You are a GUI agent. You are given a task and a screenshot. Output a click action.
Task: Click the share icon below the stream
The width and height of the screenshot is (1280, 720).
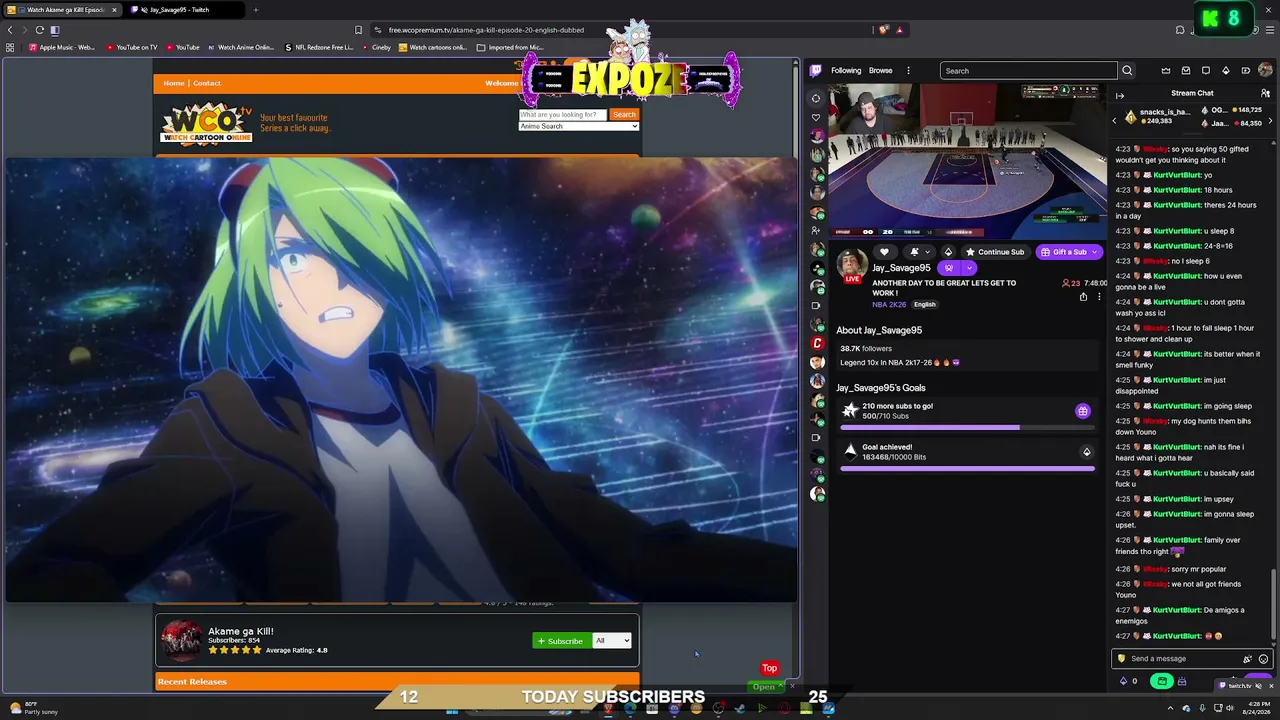1083,297
